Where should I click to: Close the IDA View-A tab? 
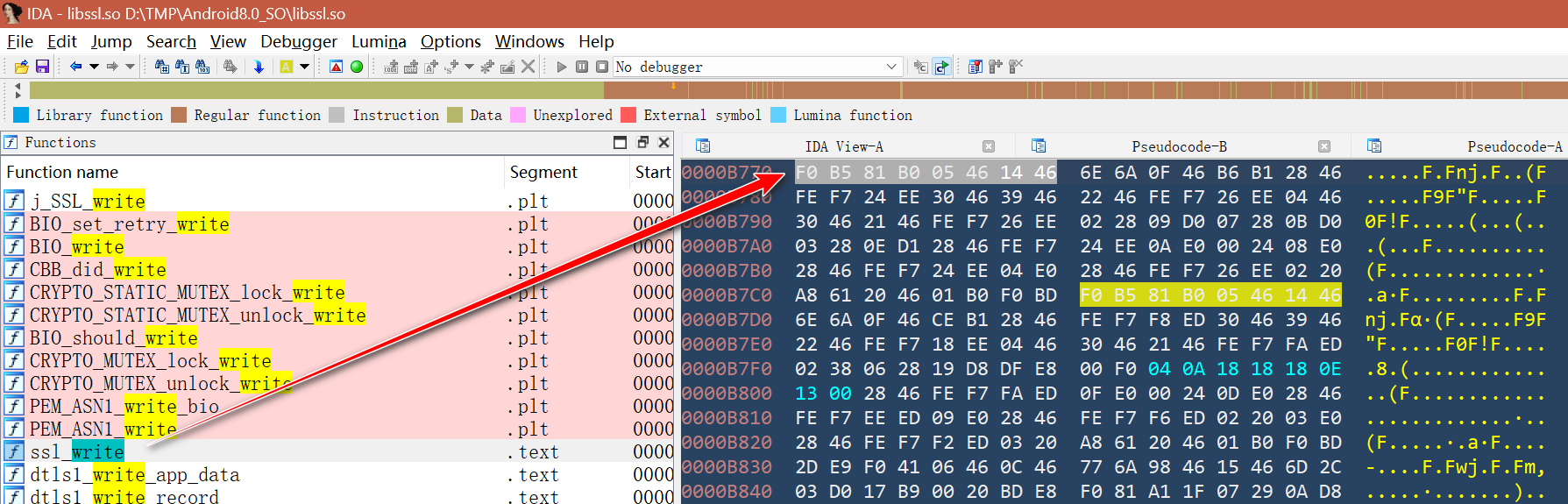tap(989, 146)
